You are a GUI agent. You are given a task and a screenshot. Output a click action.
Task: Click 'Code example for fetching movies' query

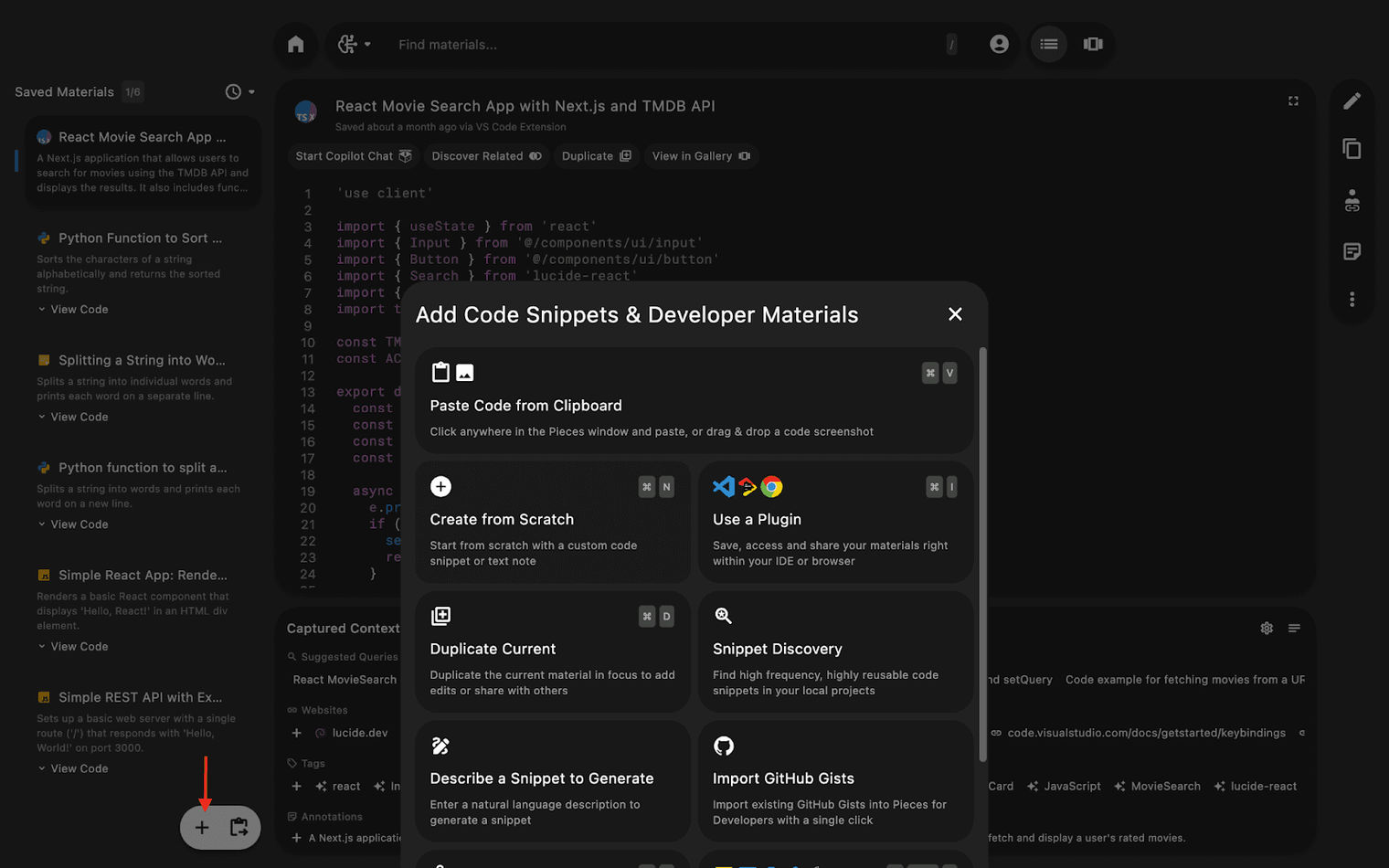(1185, 680)
